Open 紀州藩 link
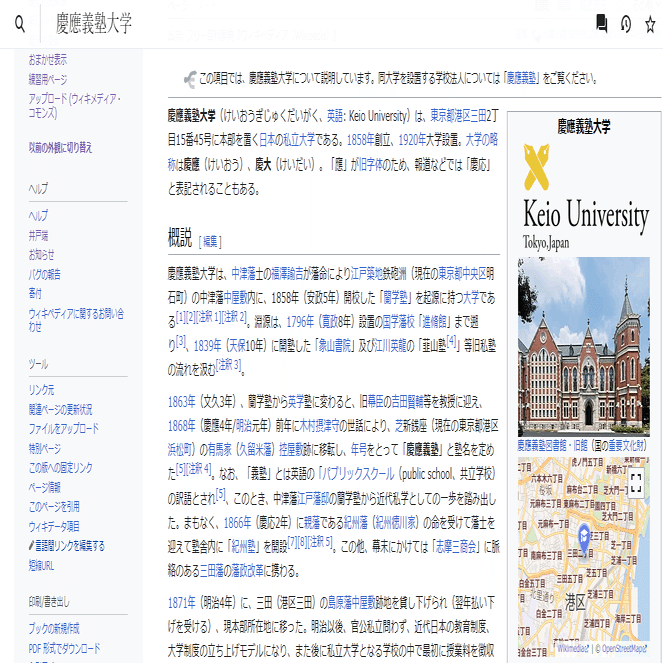Viewport: 663px width, 663px height. click(356, 523)
